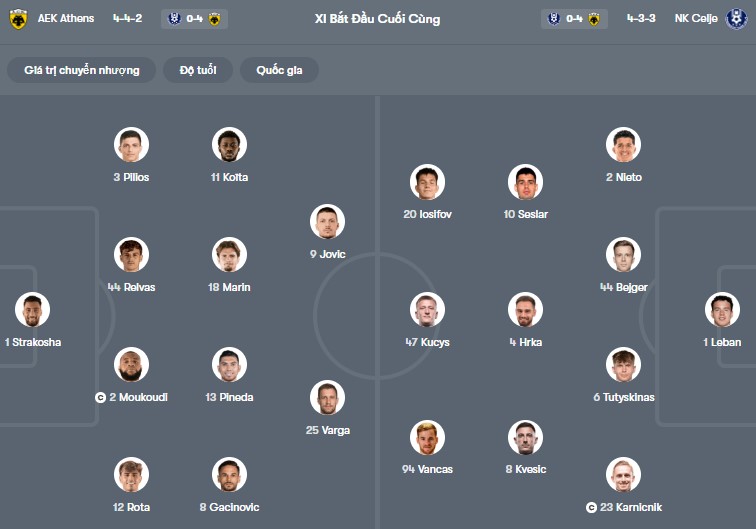Click Koita's player avatar
The height and width of the screenshot is (529, 756).
coord(229,145)
